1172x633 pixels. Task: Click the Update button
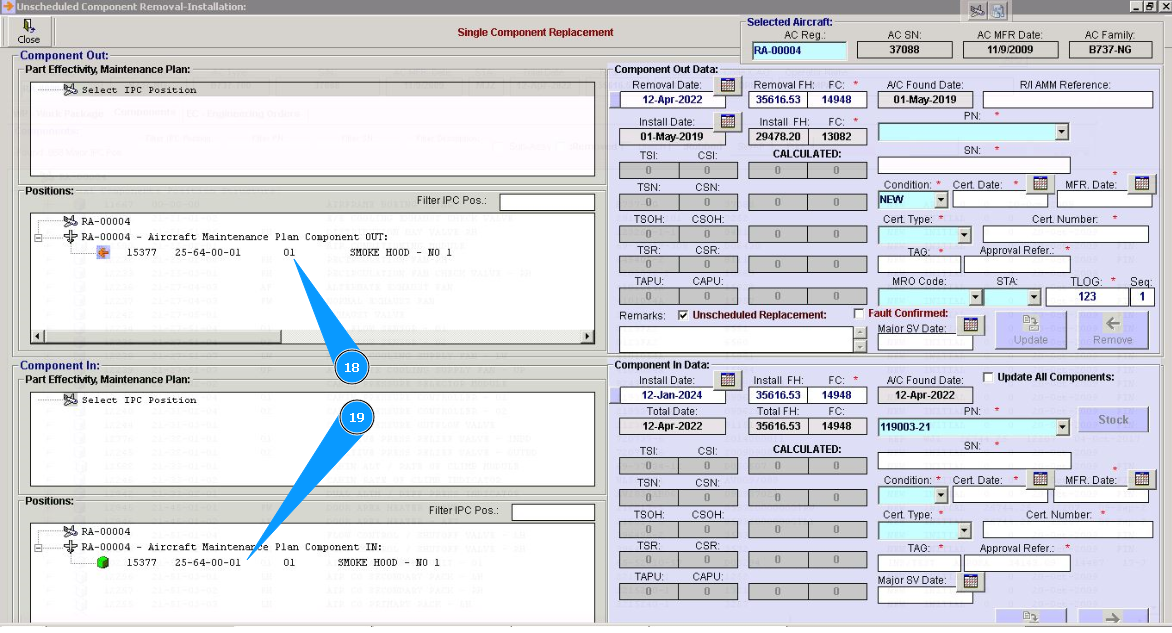1031,330
